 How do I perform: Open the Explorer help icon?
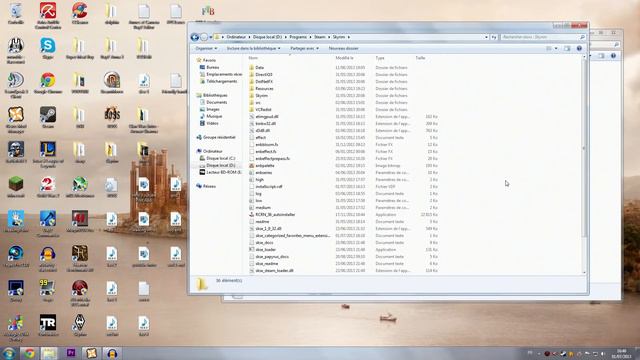pos(579,49)
